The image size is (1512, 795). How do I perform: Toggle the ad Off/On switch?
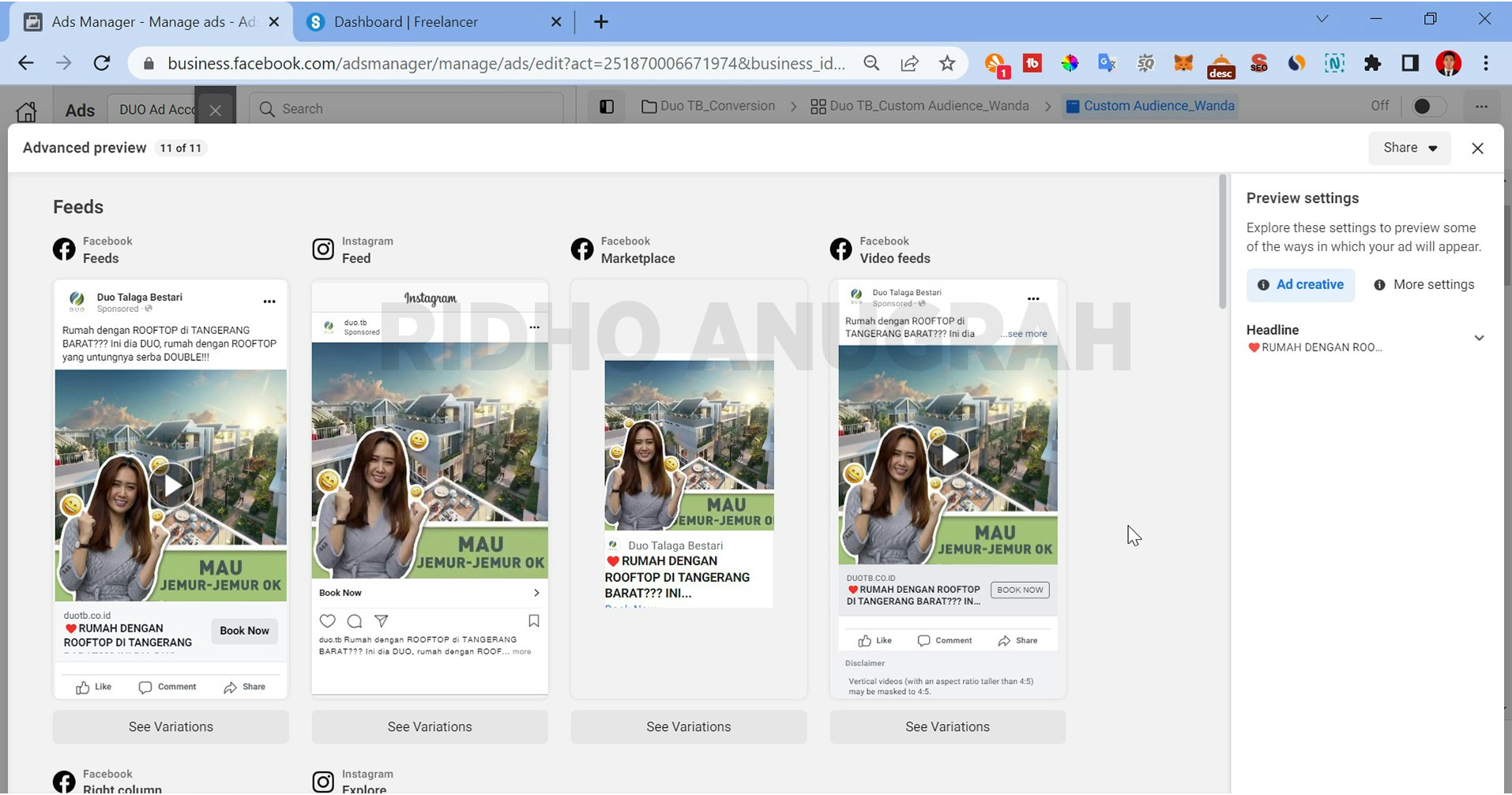(1428, 106)
